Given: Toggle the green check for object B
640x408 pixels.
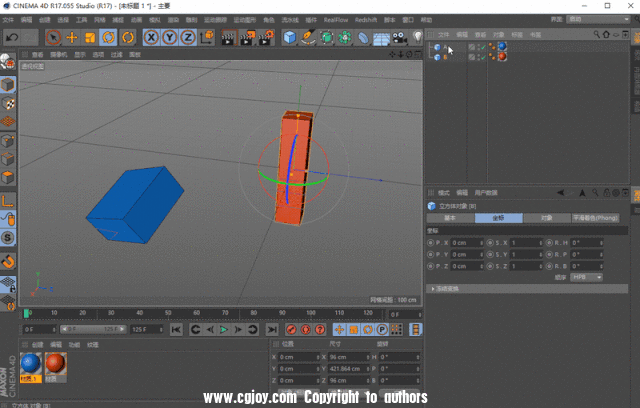Looking at the screenshot, I should pyautogui.click(x=483, y=57).
